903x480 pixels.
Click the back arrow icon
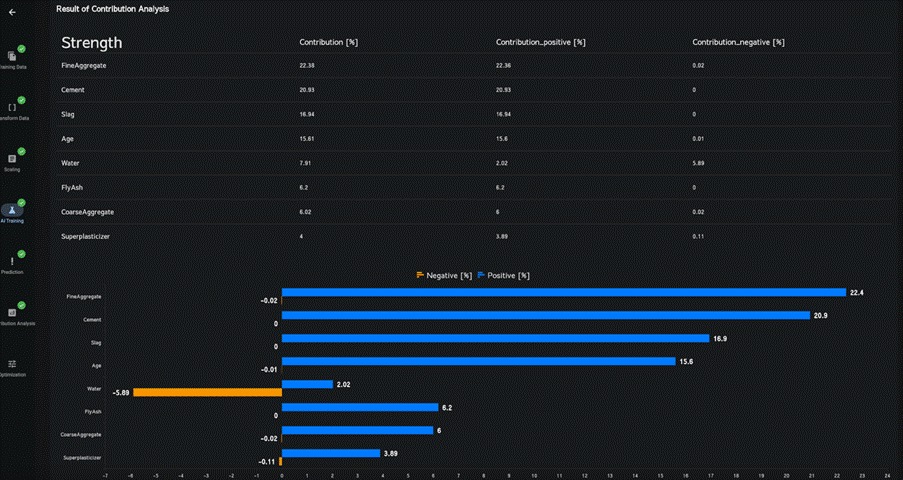pos(12,13)
